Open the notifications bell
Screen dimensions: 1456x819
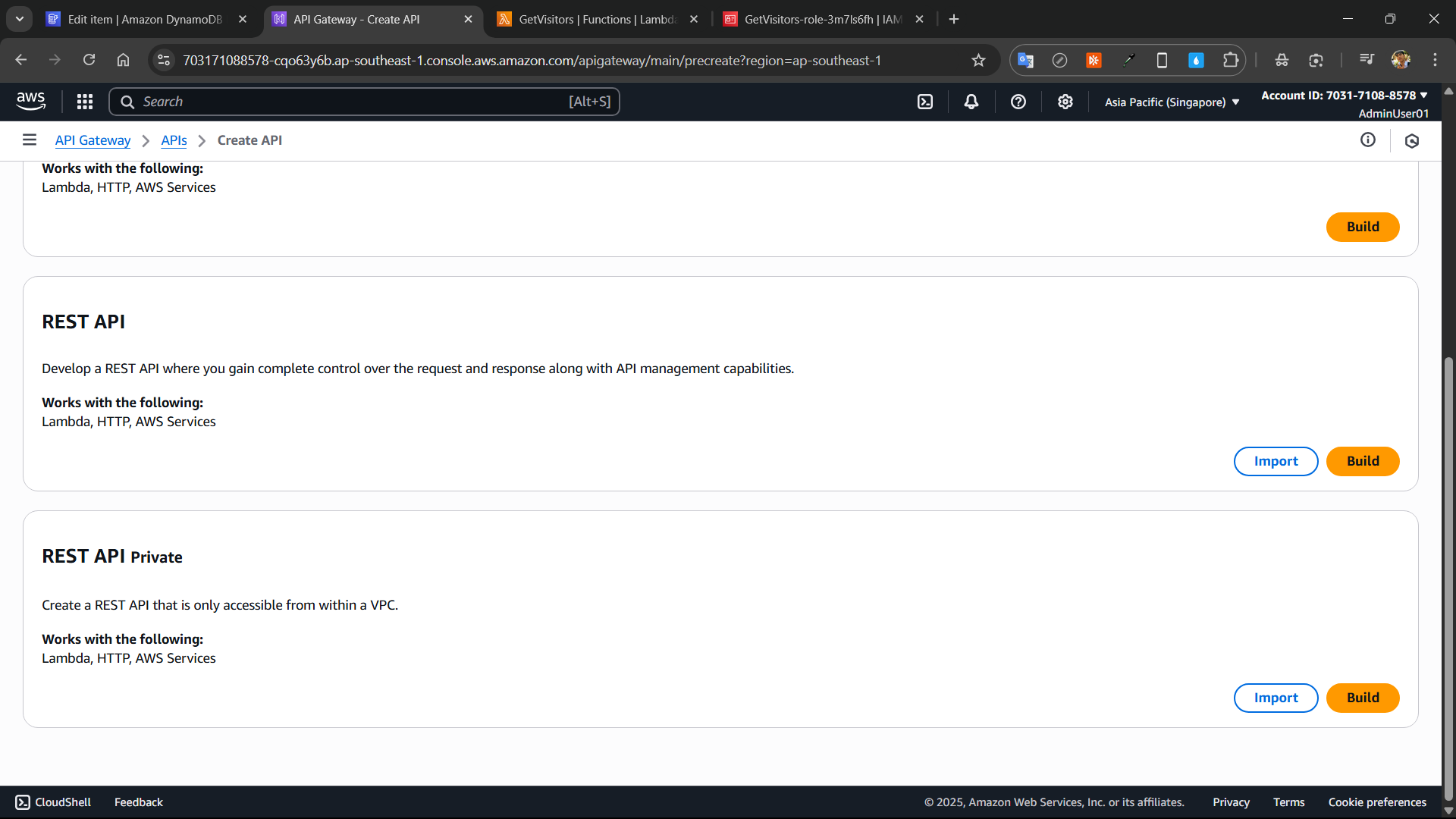[971, 102]
